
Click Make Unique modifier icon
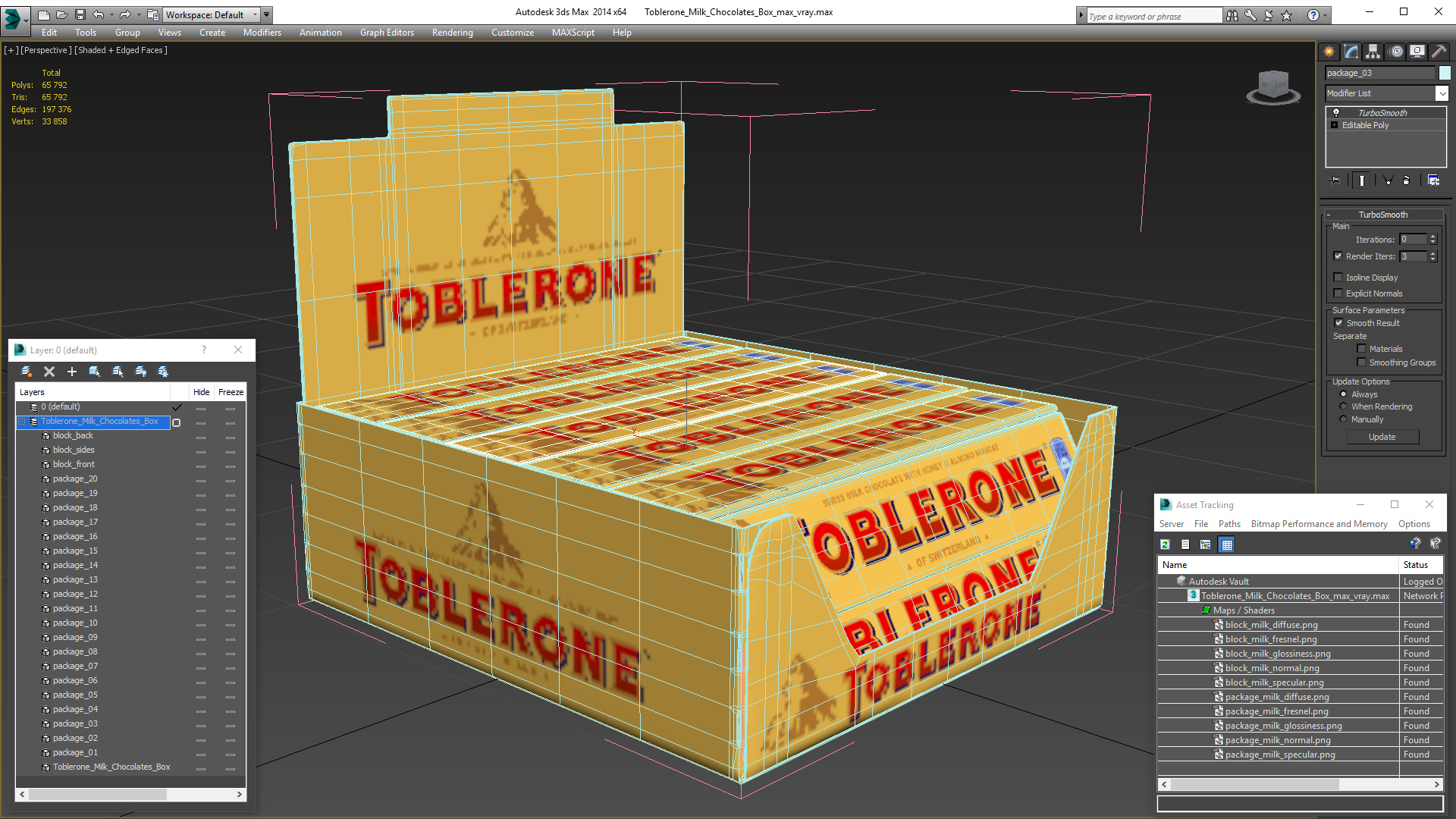1388,180
